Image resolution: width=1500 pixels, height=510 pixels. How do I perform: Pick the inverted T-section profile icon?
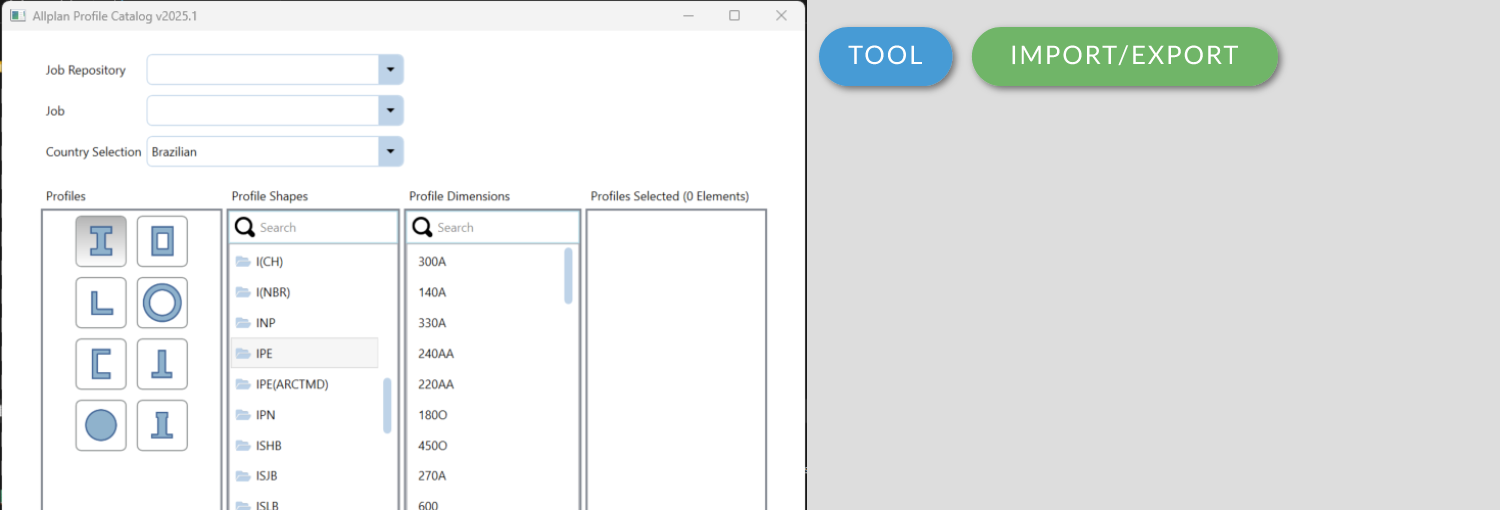[x=162, y=364]
